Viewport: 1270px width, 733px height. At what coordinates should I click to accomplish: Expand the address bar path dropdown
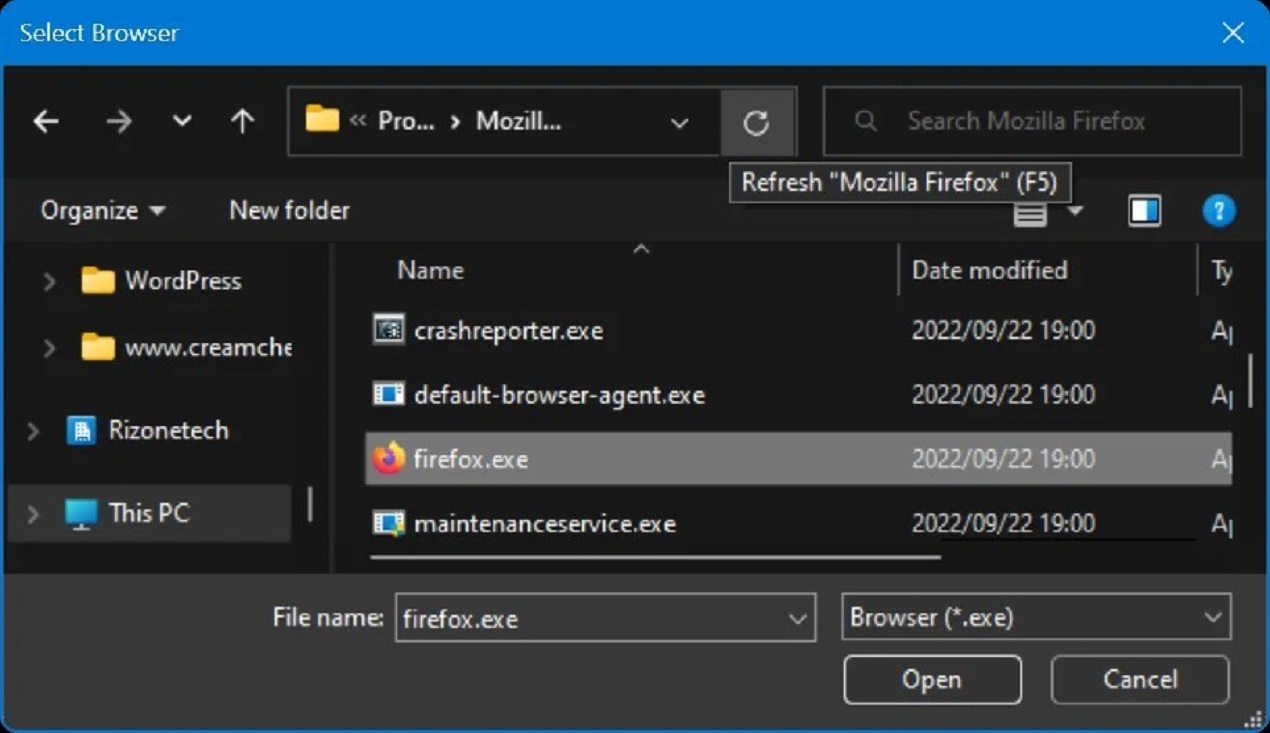click(x=679, y=123)
